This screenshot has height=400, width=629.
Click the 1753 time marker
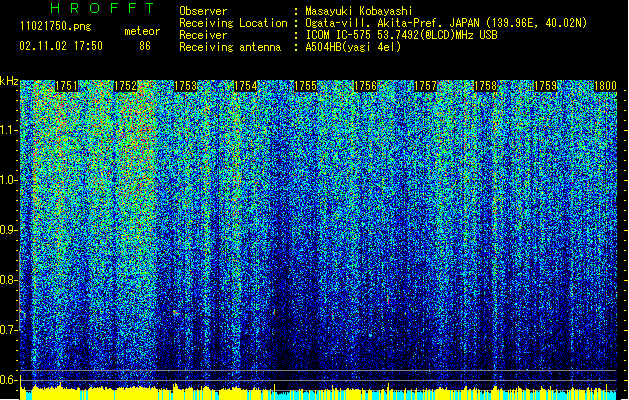[x=186, y=86]
